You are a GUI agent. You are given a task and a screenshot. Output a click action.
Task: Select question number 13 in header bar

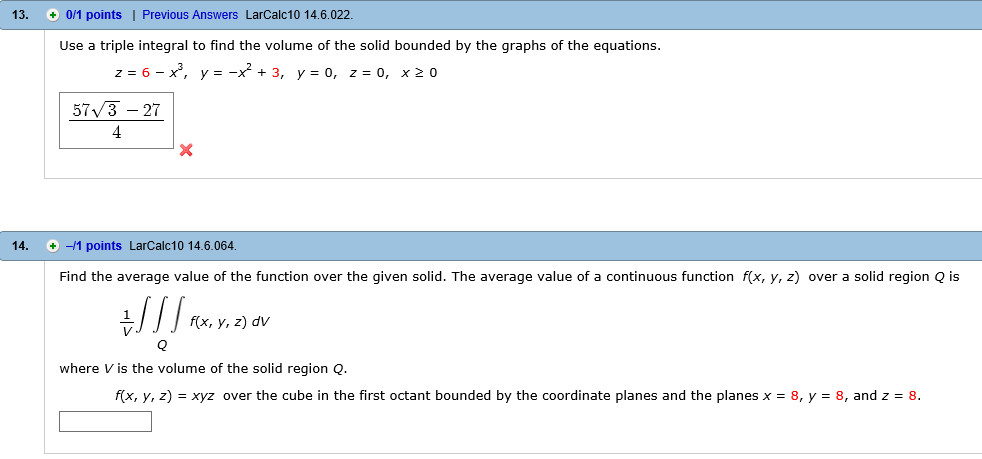pyautogui.click(x=19, y=15)
